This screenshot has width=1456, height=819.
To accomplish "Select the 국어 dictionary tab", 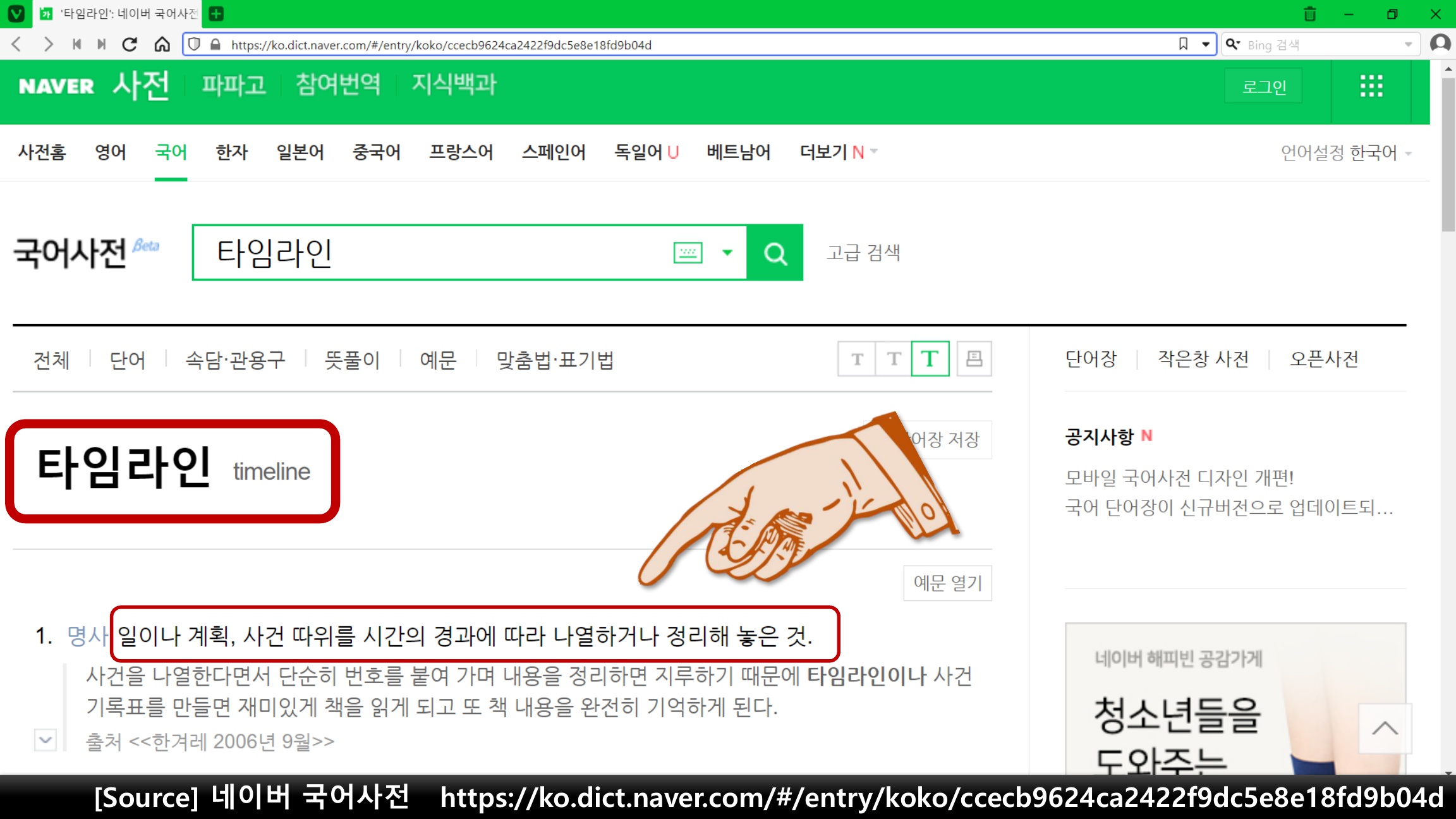I will tap(171, 152).
